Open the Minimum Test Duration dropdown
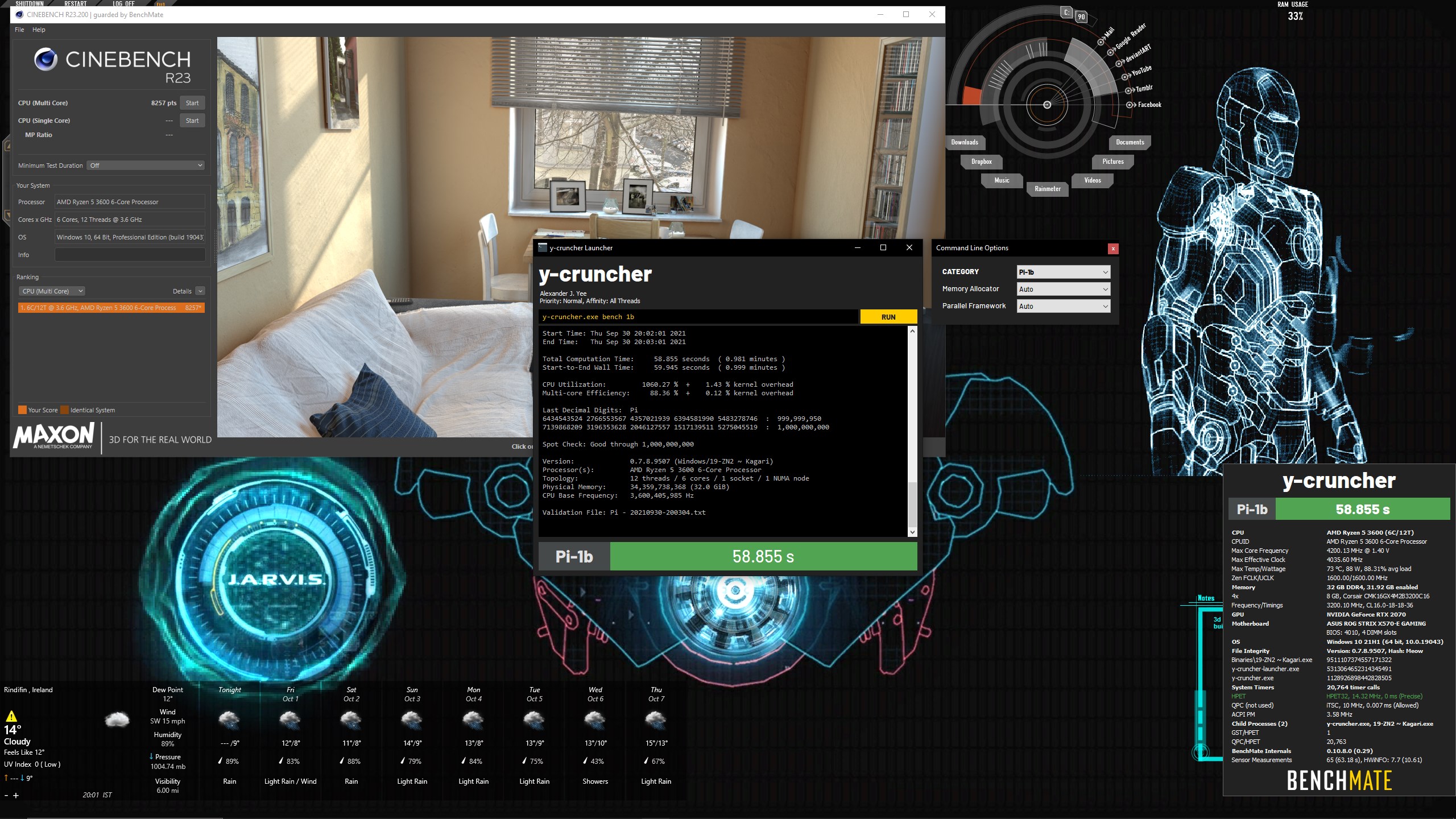Image resolution: width=1456 pixels, height=819 pixels. 146,166
